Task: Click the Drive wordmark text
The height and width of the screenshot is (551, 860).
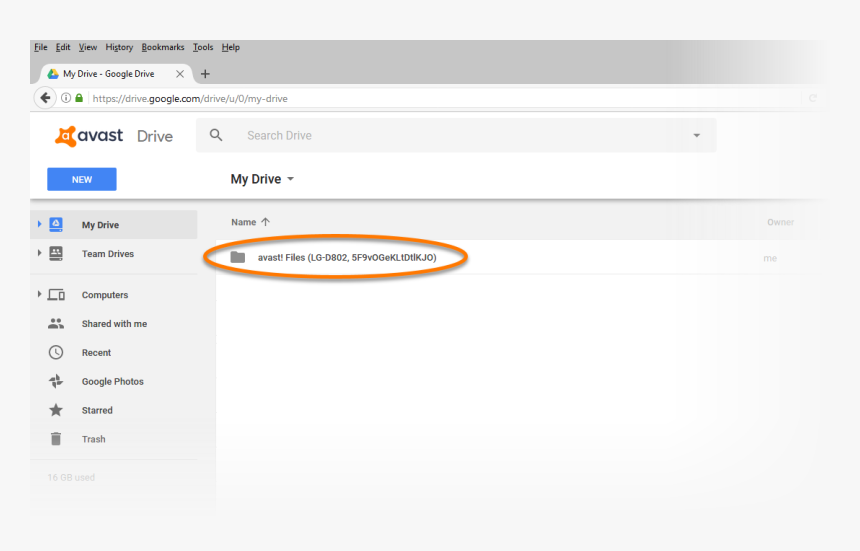Action: [155, 137]
